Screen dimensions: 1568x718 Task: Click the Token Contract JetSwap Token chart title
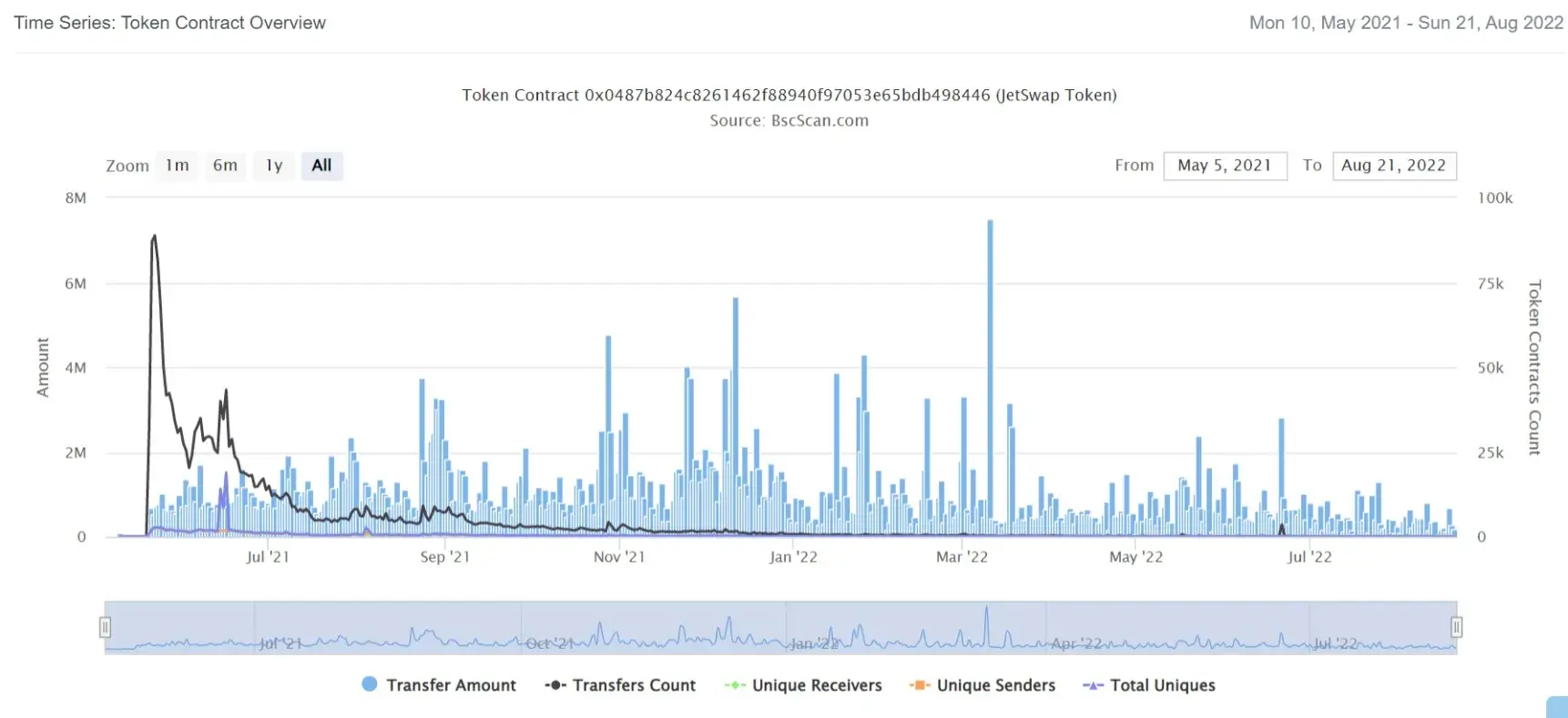coord(789,95)
